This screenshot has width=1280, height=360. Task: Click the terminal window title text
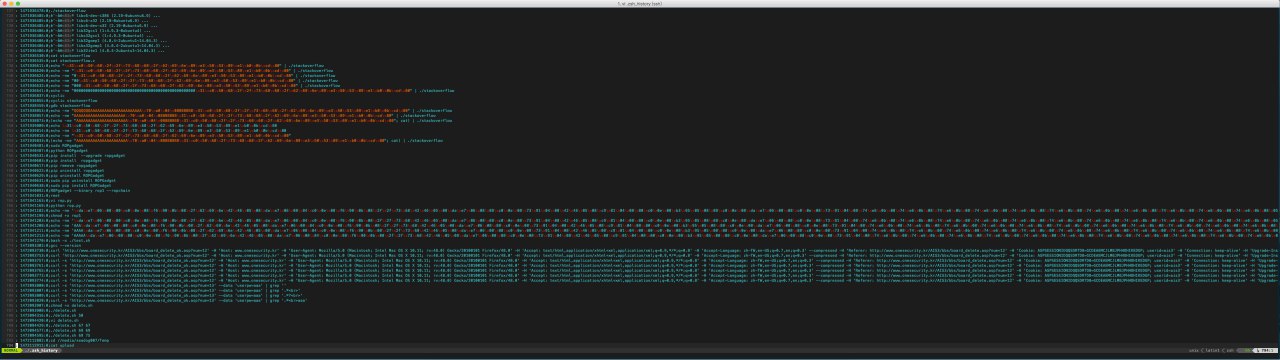640,3
